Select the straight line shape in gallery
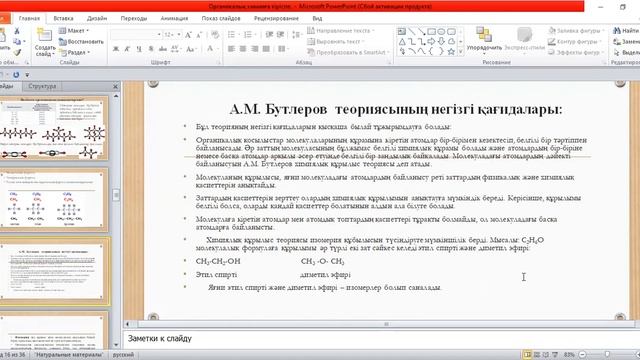The width and height of the screenshot is (640, 360). [x=411, y=31]
